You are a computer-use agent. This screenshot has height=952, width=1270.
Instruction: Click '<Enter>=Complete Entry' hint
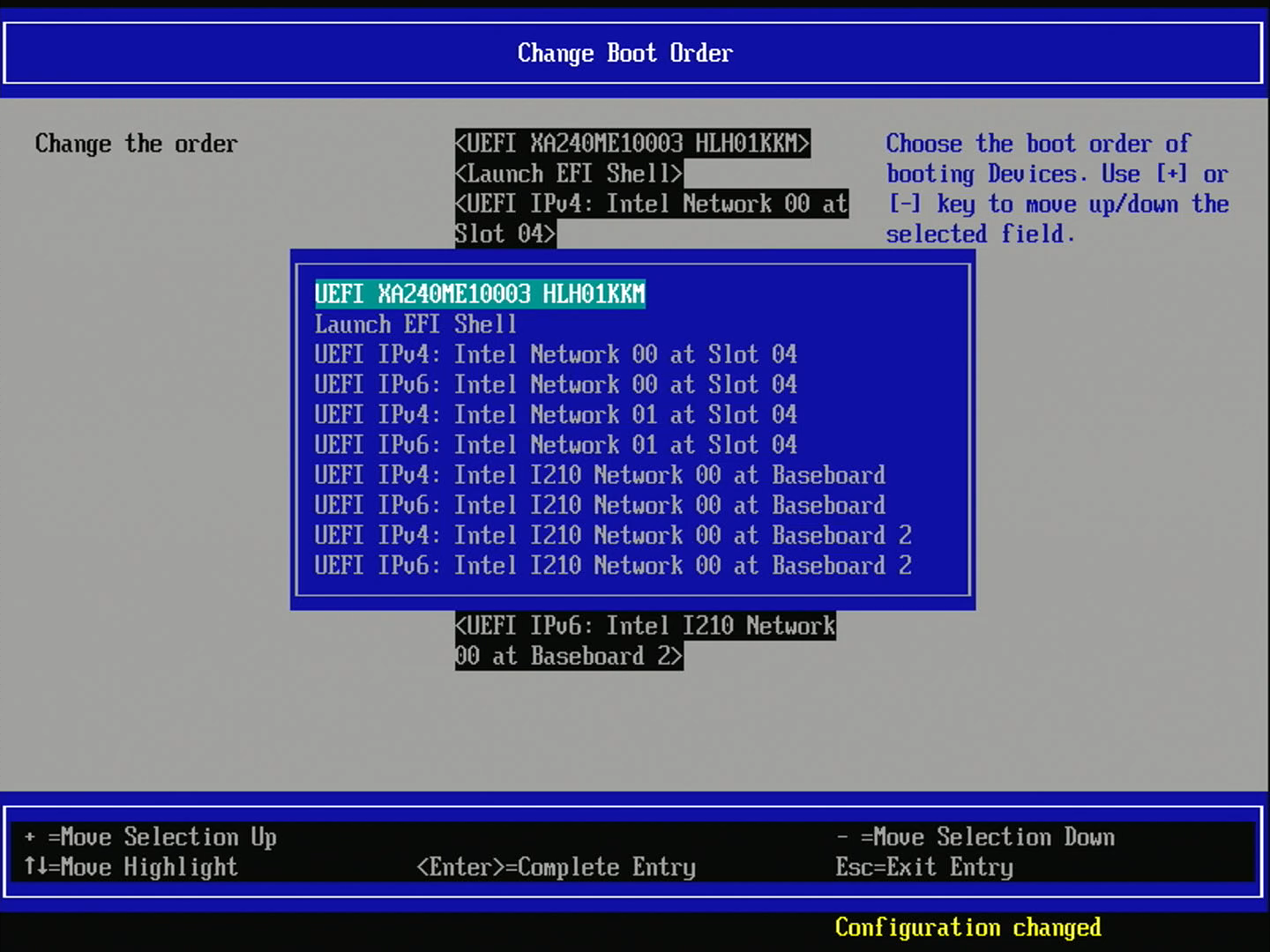tap(557, 867)
